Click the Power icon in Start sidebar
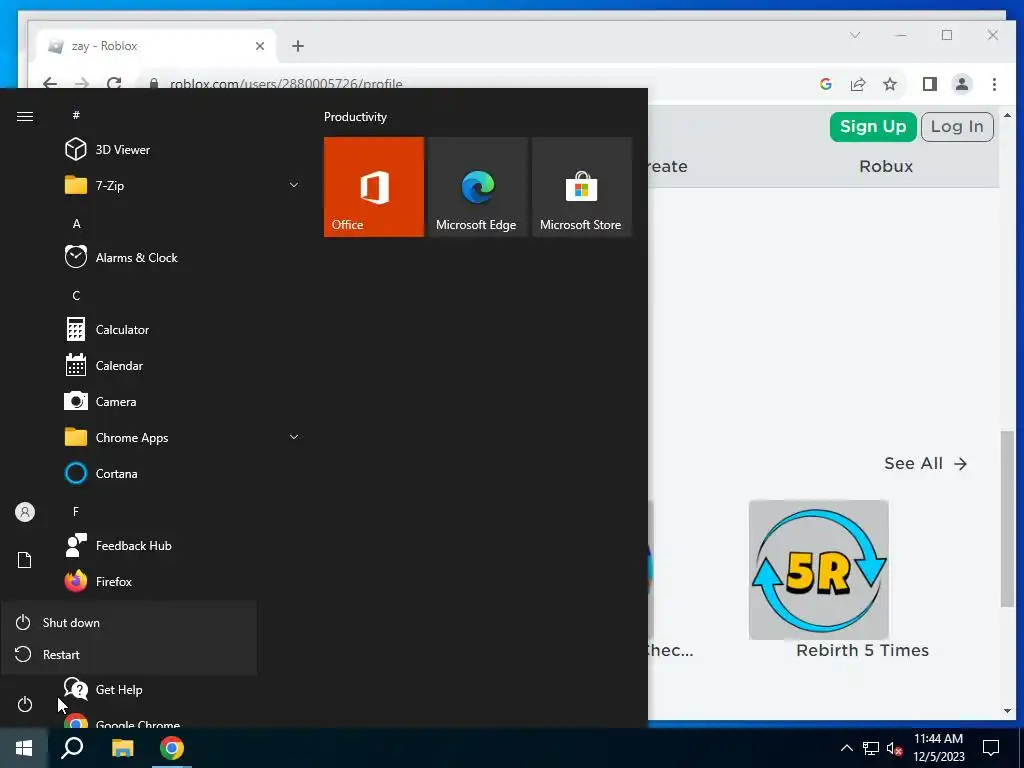The image size is (1024, 768). coord(25,704)
